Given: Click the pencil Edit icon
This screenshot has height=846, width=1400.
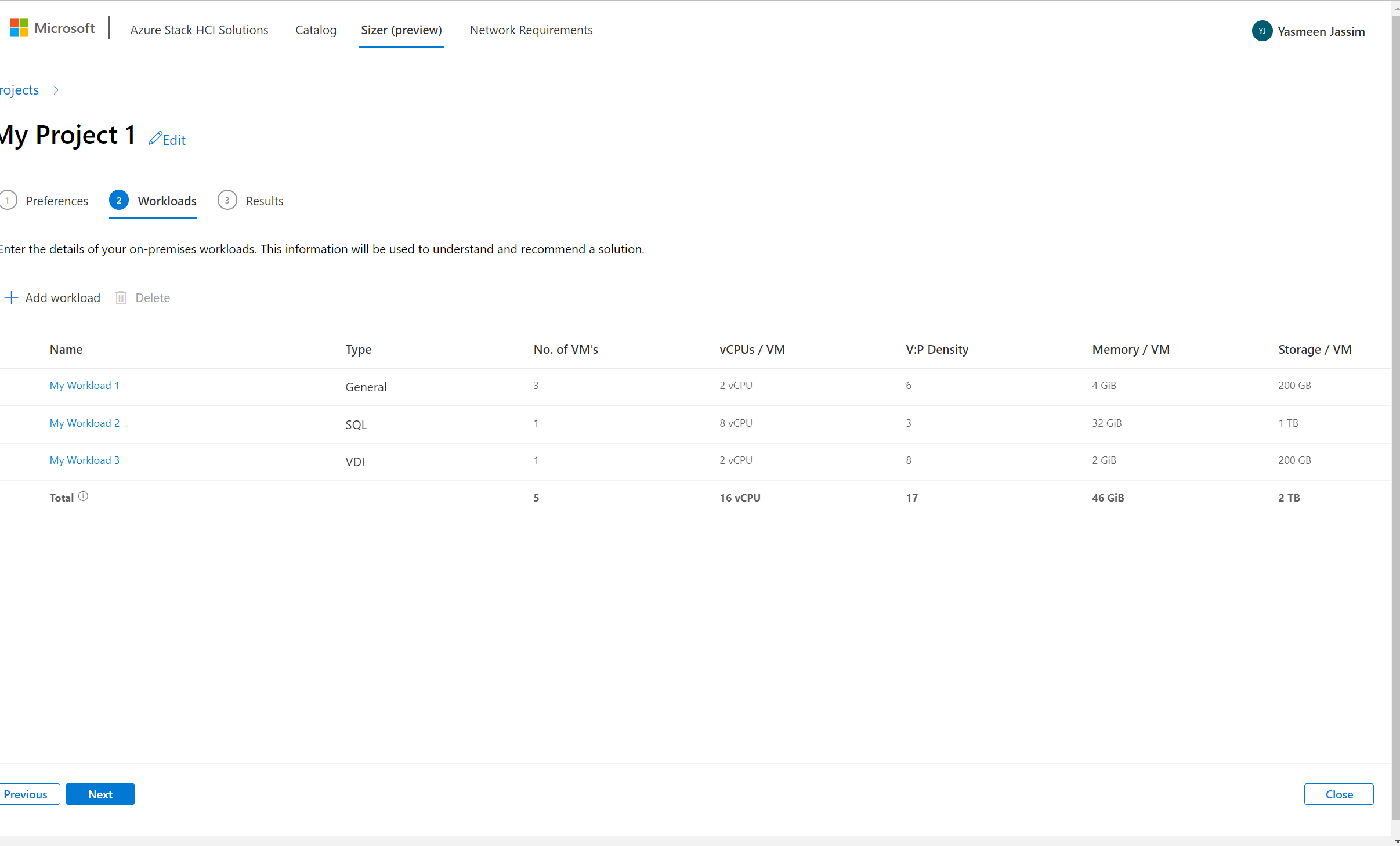Looking at the screenshot, I should [155, 139].
